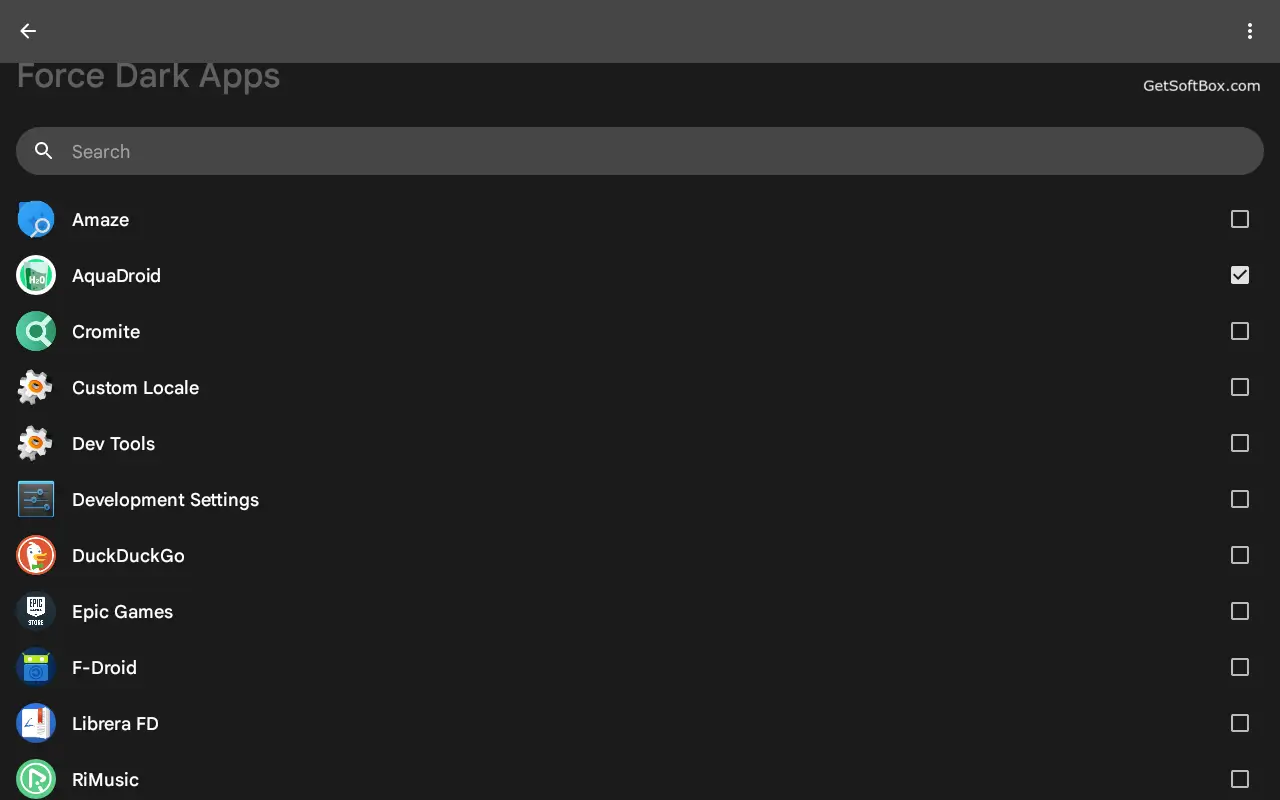Click the AquaDroid water glass icon

[36, 276]
